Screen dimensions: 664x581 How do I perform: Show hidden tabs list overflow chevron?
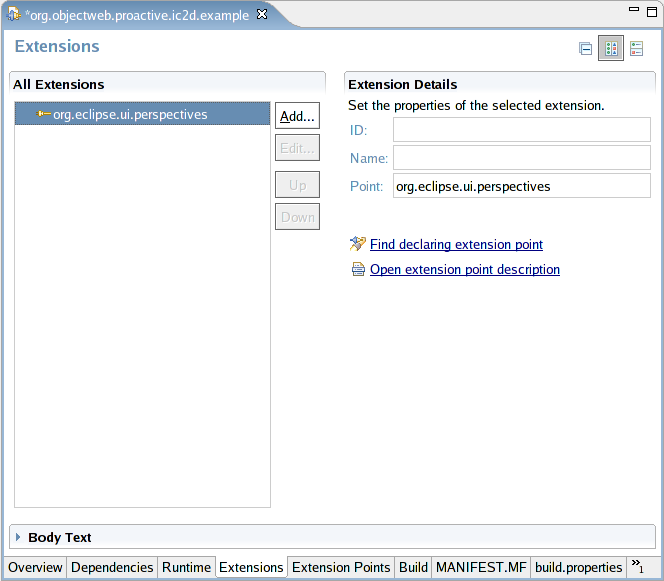click(637, 567)
